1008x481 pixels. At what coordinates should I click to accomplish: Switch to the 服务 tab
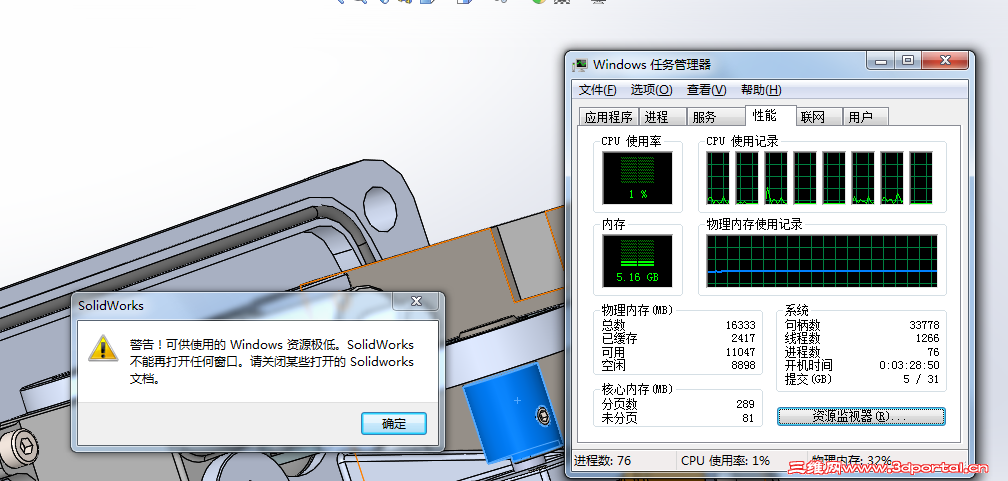(716, 117)
